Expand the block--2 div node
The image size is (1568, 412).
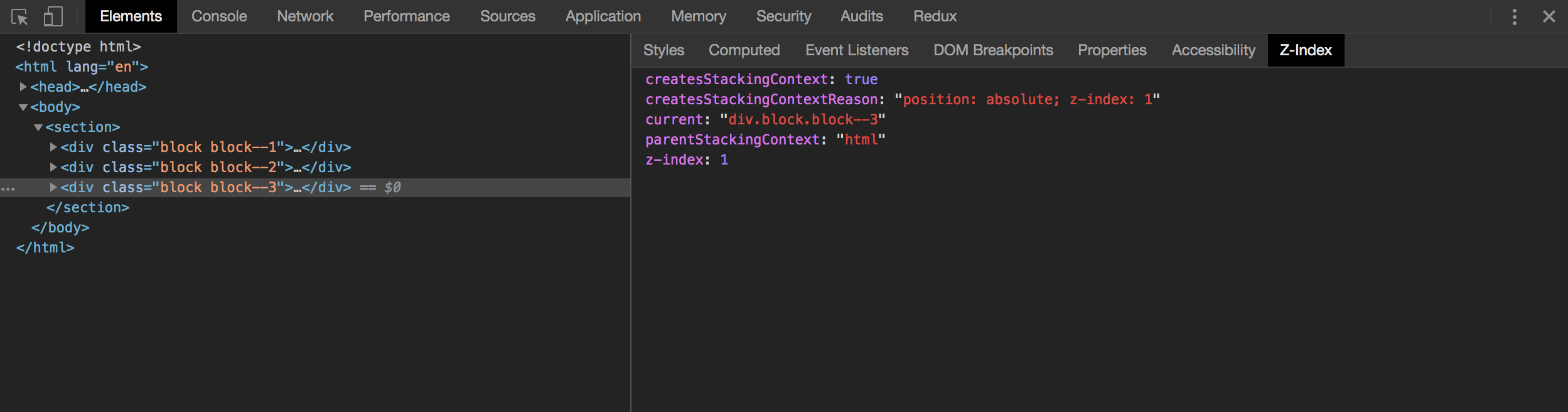pyautogui.click(x=53, y=167)
